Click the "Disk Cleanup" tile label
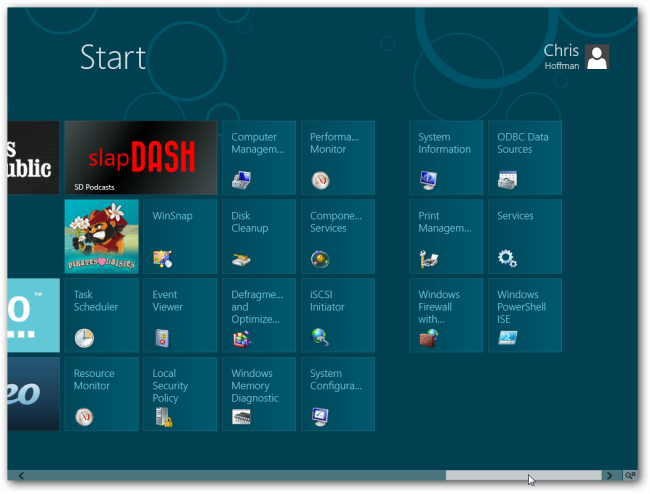The width and height of the screenshot is (650, 494). coord(250,222)
